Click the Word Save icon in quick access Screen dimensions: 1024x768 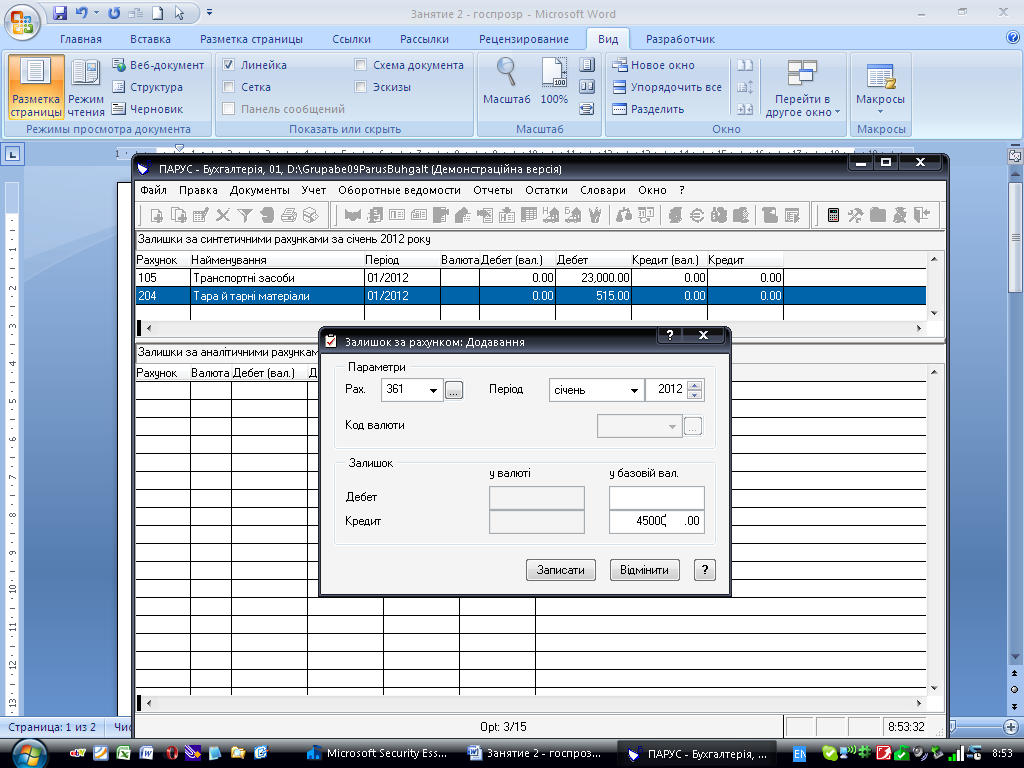tap(60, 12)
